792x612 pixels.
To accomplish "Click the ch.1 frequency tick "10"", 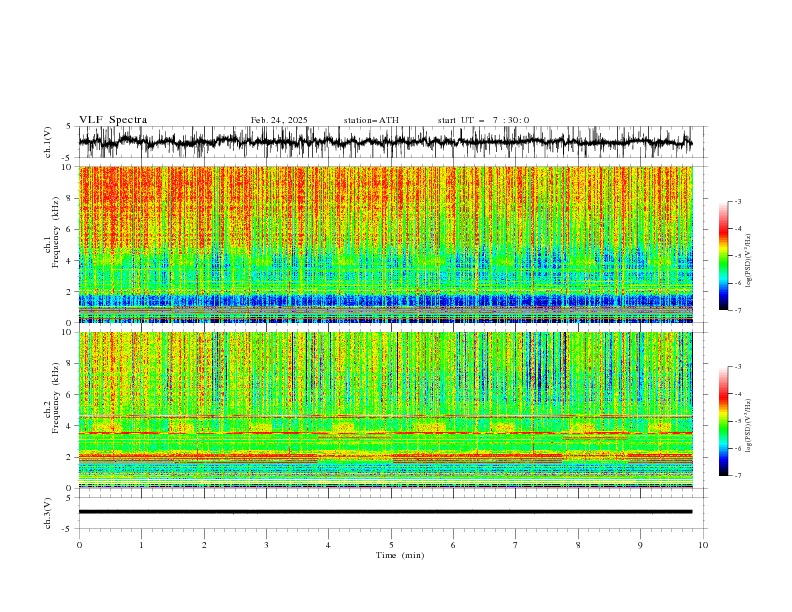I will point(69,167).
